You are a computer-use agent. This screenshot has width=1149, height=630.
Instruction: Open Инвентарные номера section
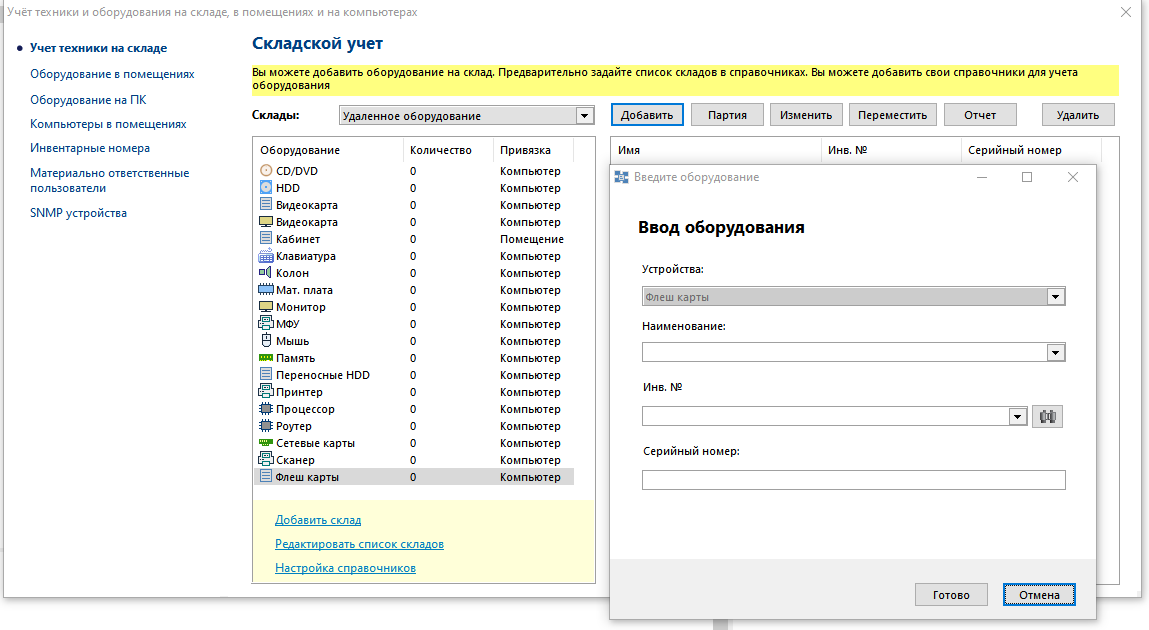tap(89, 148)
